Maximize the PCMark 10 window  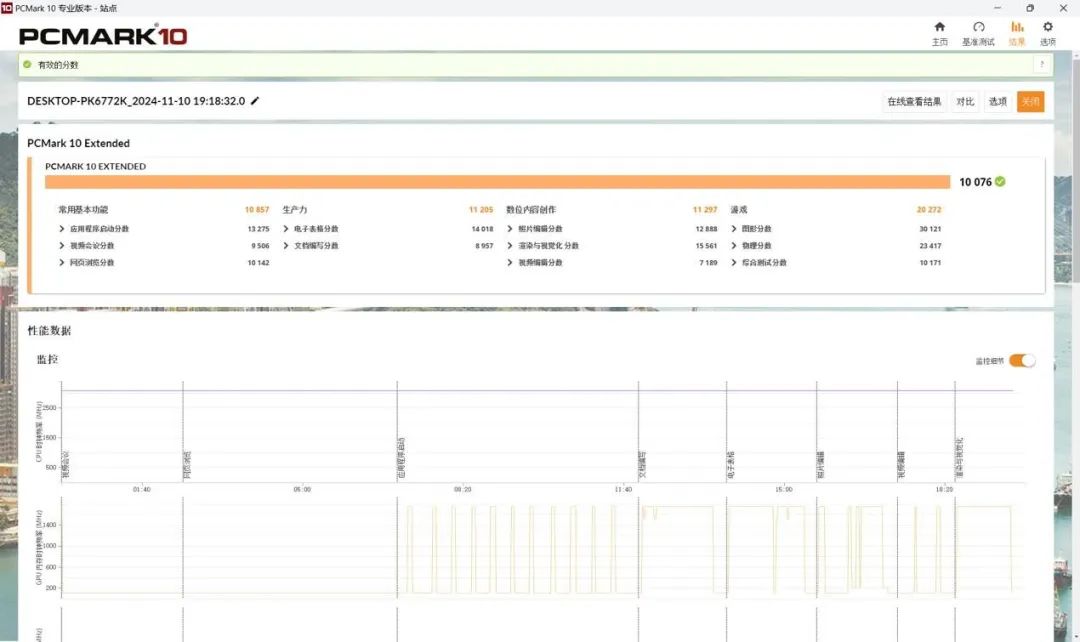pyautogui.click(x=1030, y=8)
